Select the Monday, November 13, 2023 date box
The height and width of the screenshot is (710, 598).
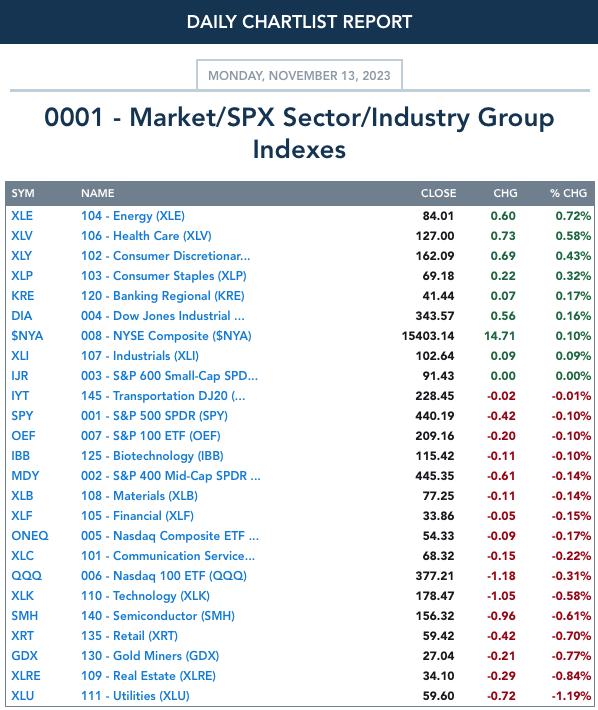(x=299, y=75)
